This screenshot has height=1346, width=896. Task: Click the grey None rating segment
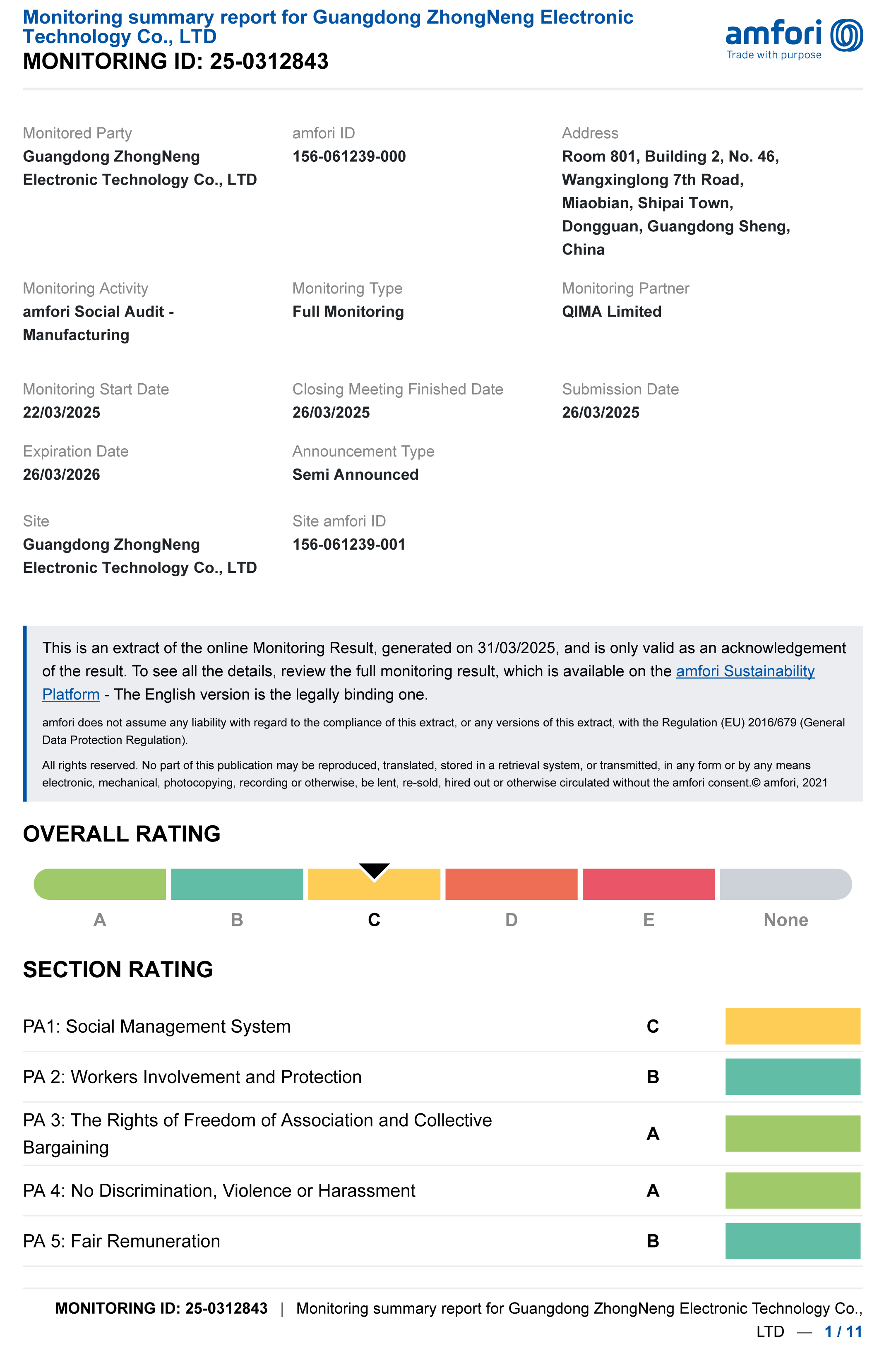tap(785, 884)
